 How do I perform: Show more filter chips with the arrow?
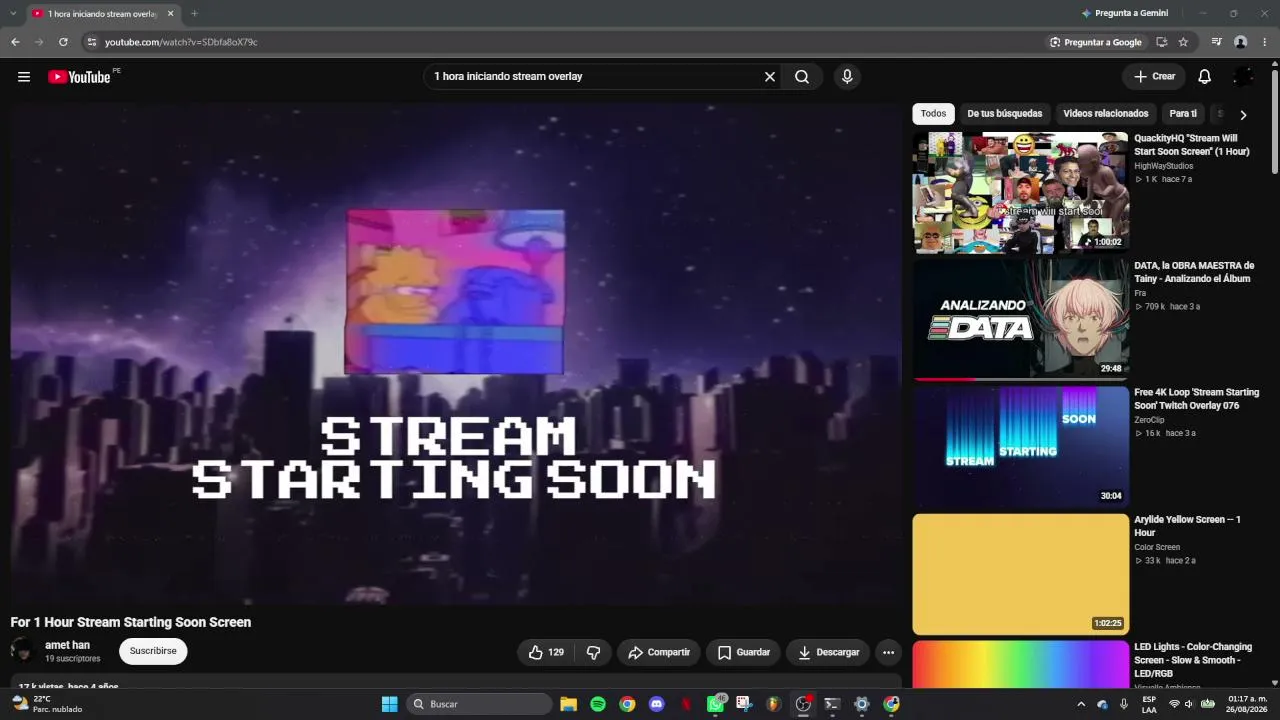(x=1243, y=114)
